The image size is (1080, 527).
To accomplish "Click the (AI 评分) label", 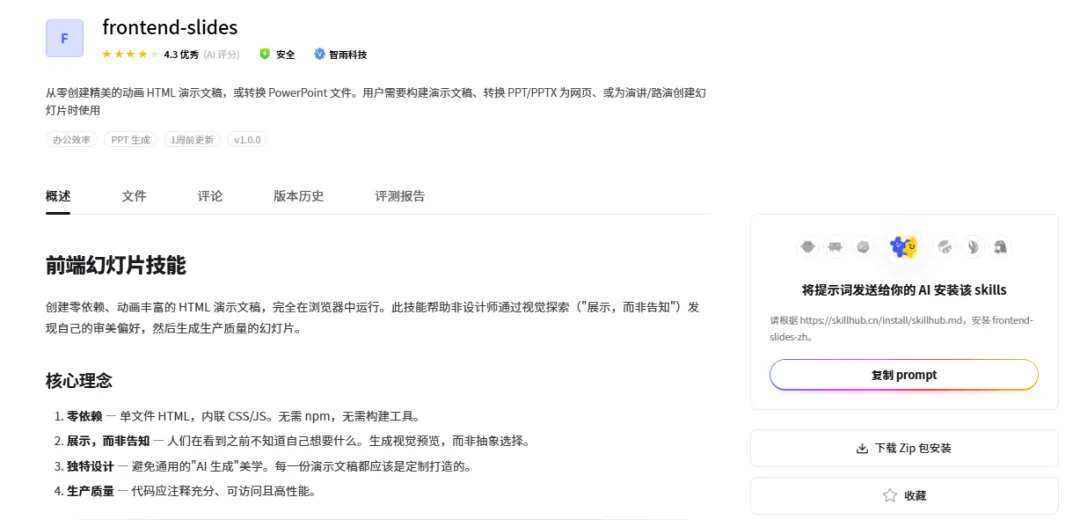I will click(222, 54).
